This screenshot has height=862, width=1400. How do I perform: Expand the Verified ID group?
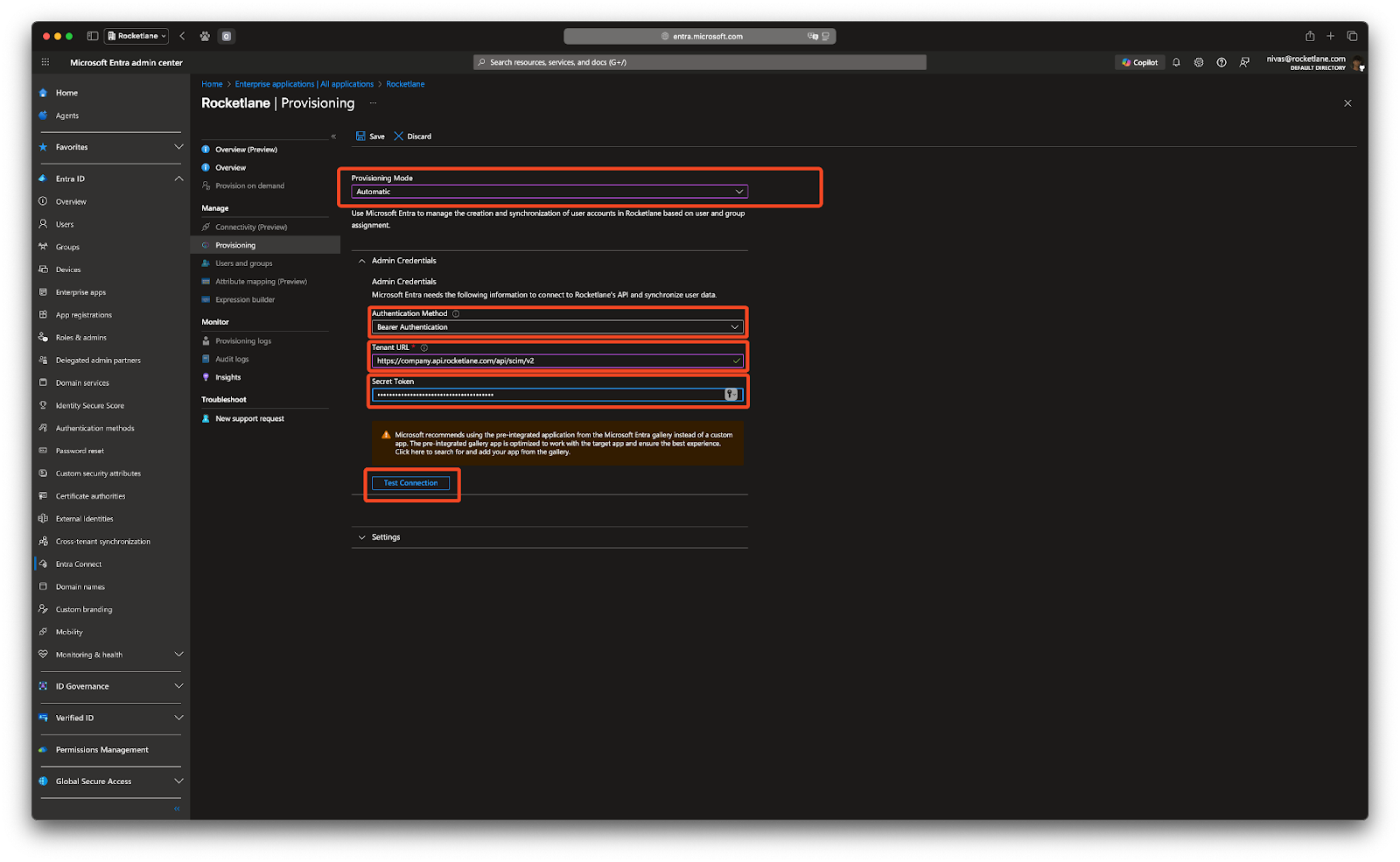coord(178,718)
